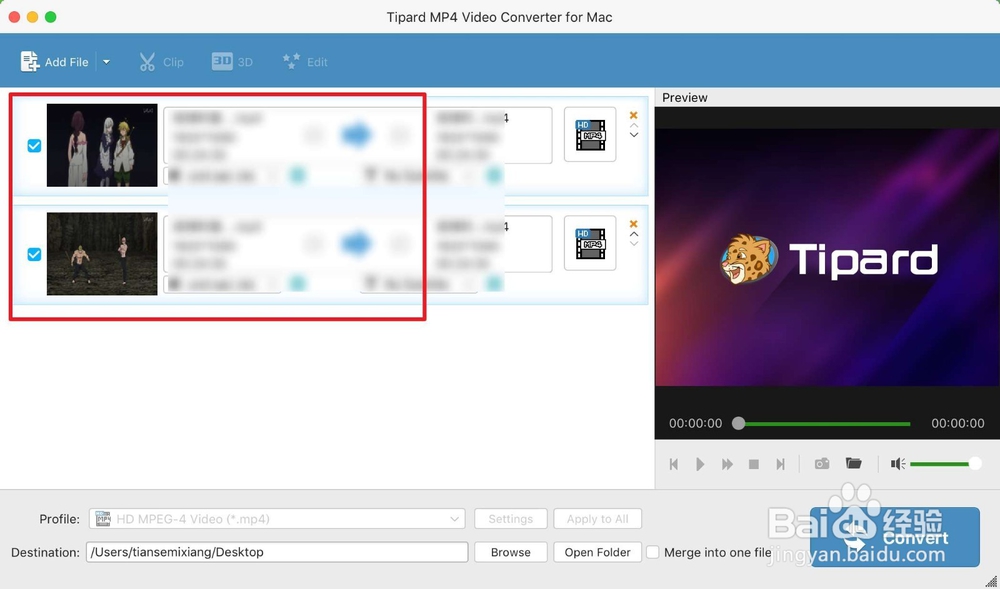Click the Convert button

[x=916, y=538]
